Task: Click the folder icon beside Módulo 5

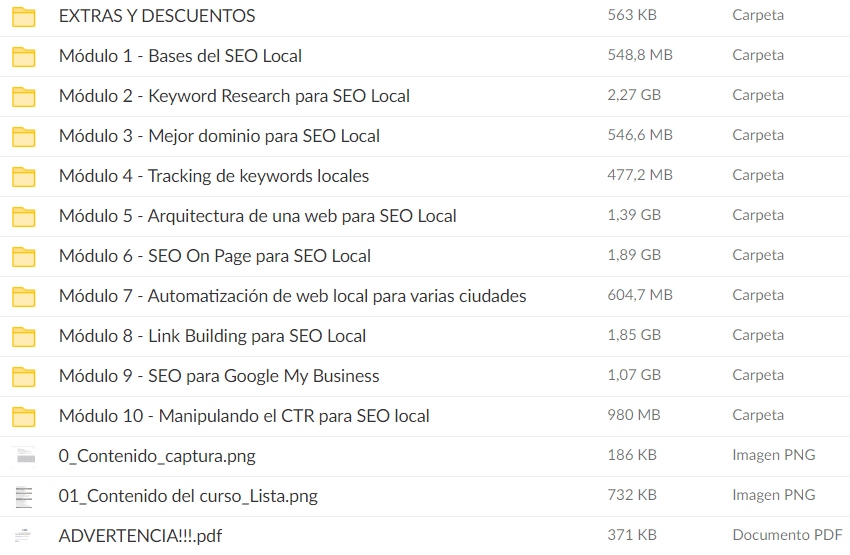Action: [x=24, y=216]
